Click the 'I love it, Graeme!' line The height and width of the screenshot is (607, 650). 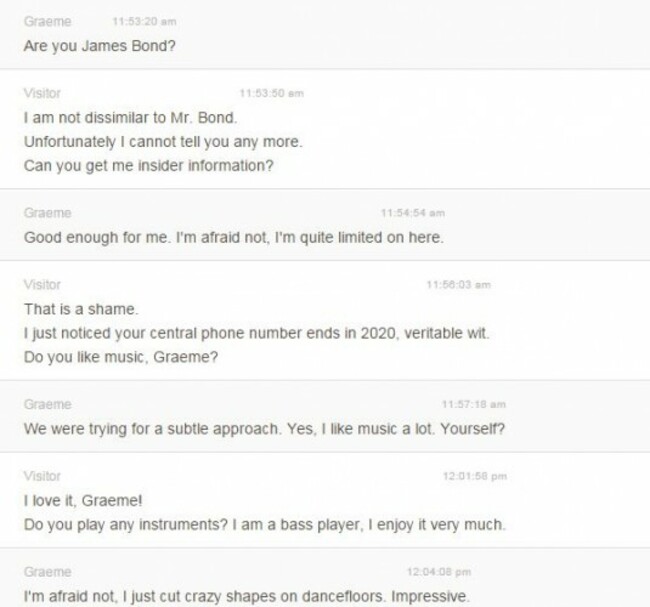pos(83,500)
